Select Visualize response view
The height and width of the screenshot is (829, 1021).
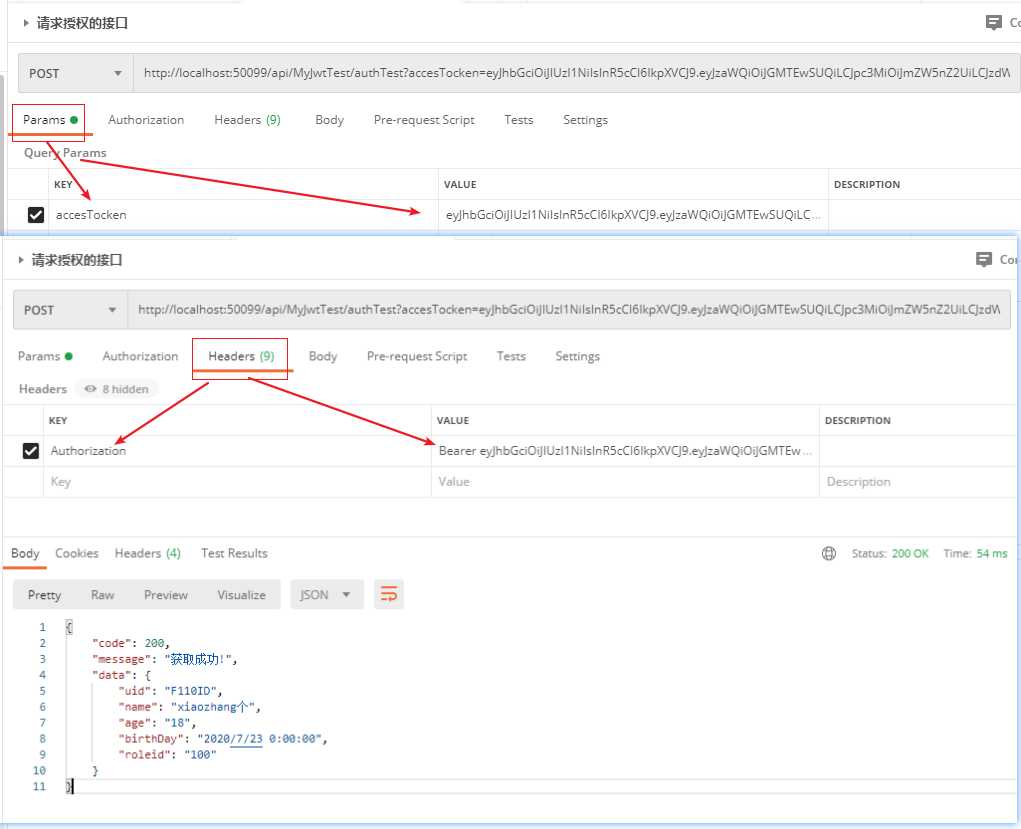click(x=242, y=595)
